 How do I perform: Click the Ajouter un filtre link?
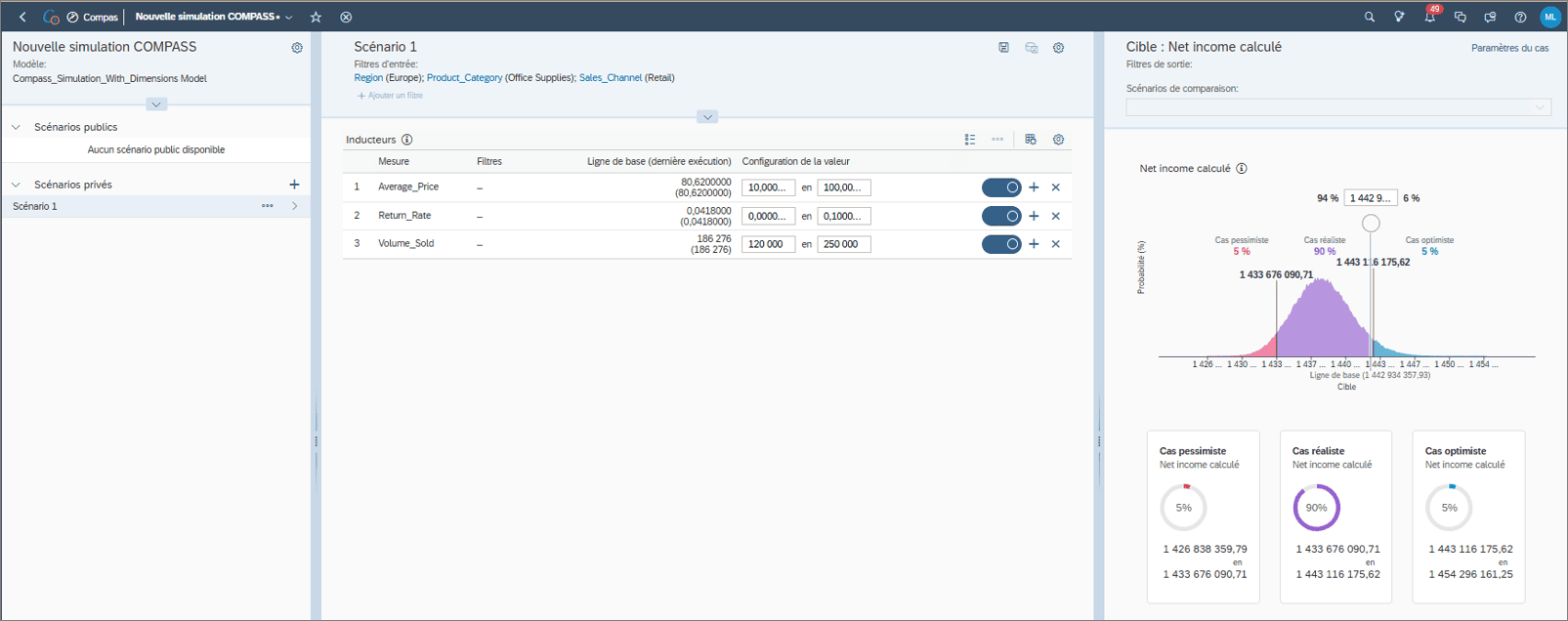point(391,96)
